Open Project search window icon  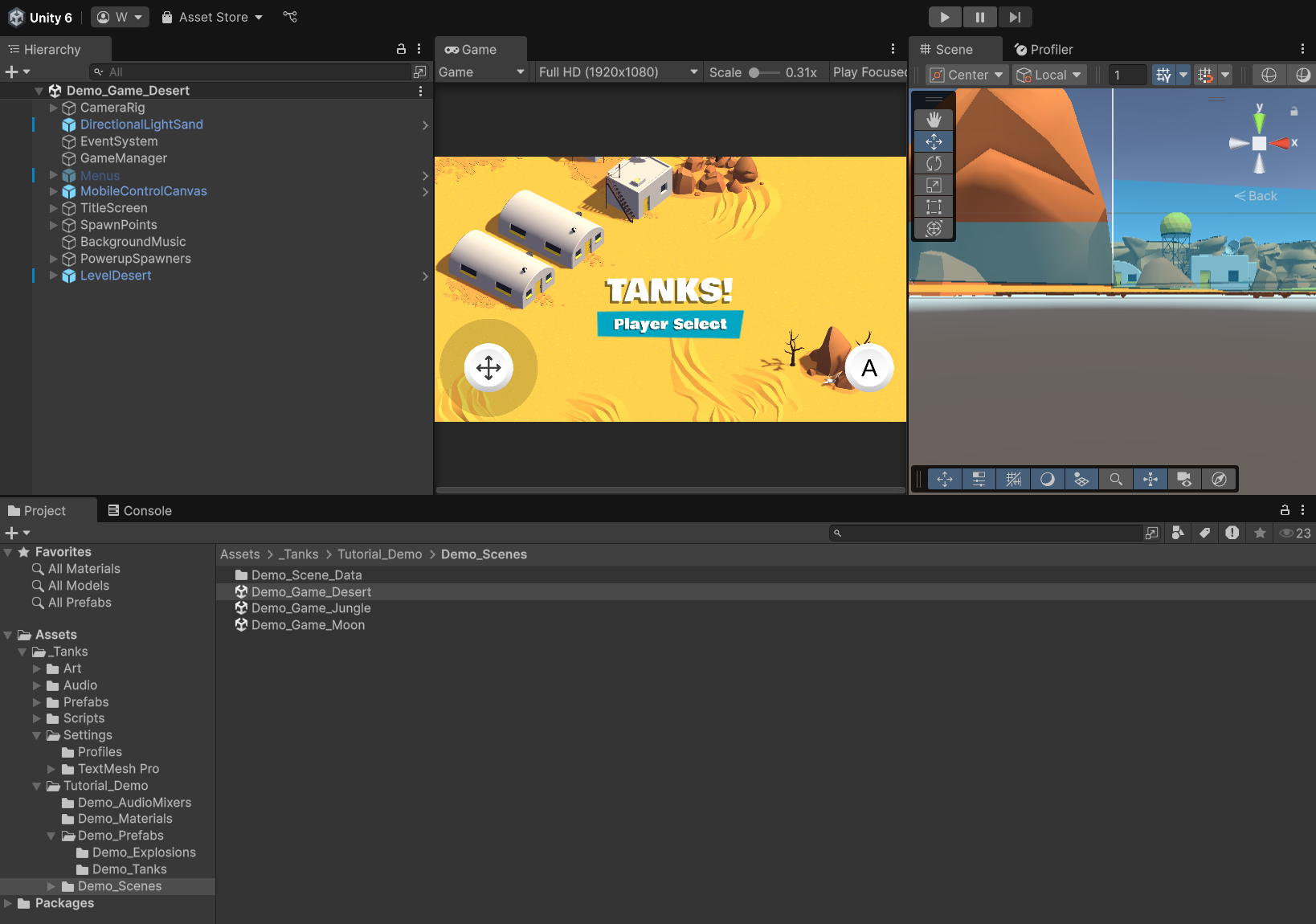pyautogui.click(x=1151, y=533)
